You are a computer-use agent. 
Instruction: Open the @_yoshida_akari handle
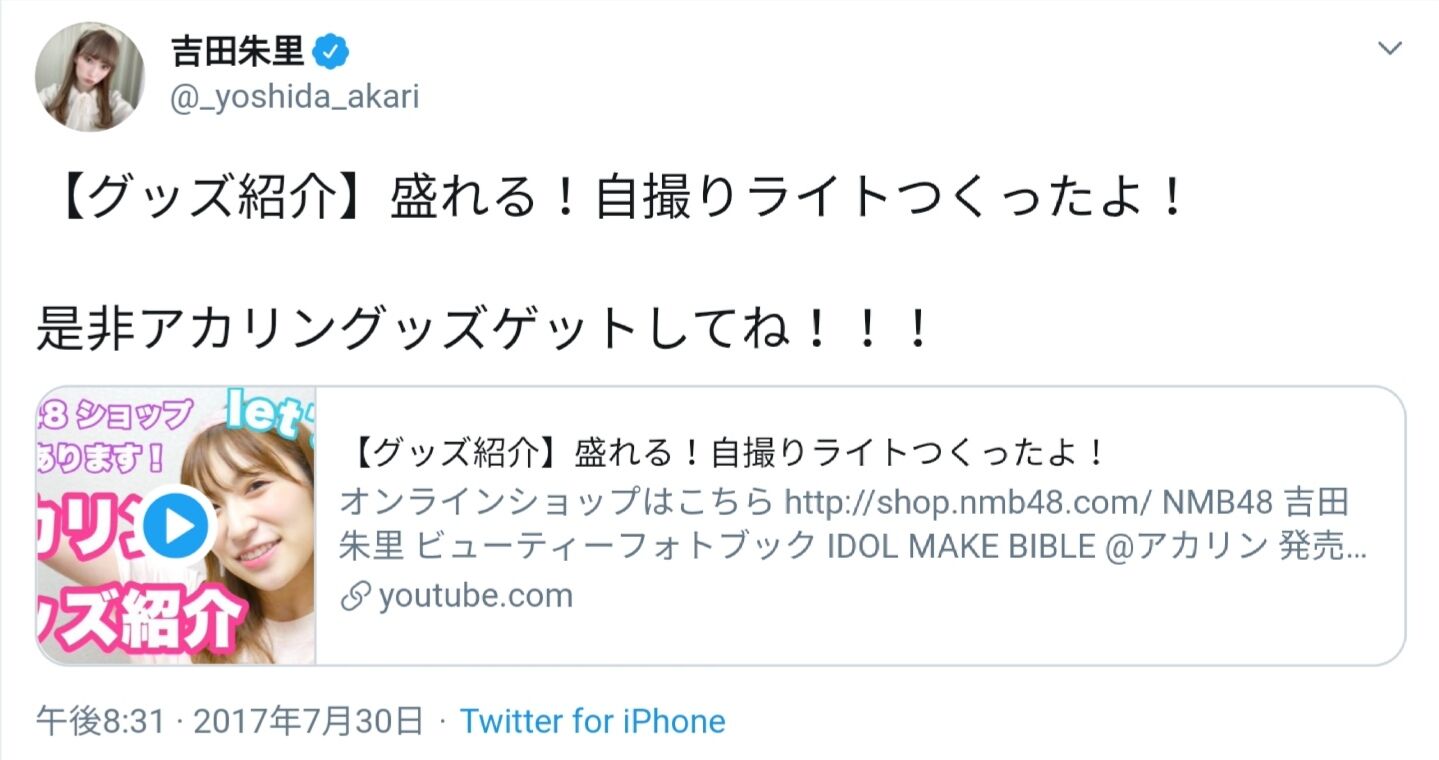tap(294, 97)
